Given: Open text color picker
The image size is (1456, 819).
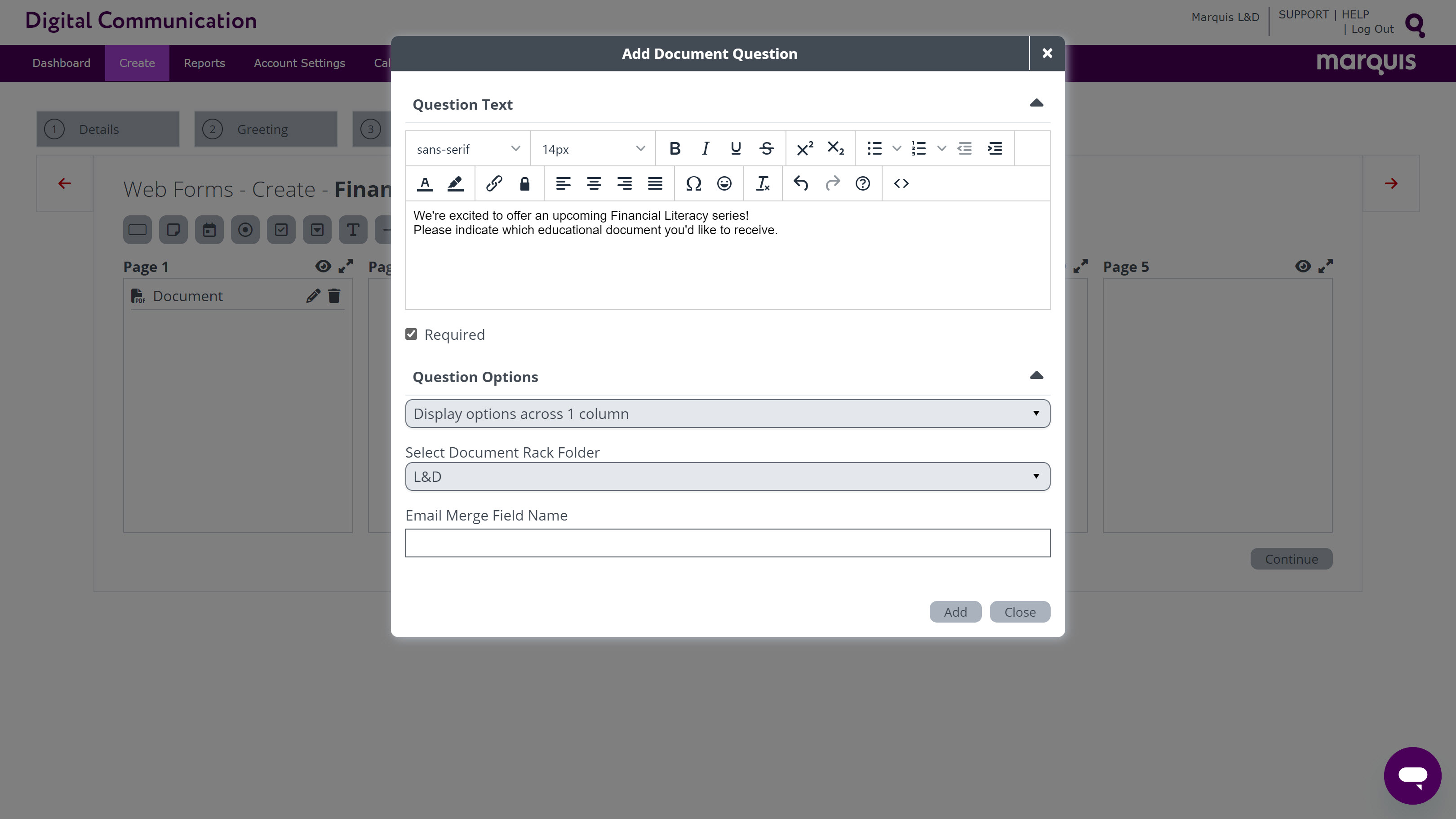Looking at the screenshot, I should (425, 184).
